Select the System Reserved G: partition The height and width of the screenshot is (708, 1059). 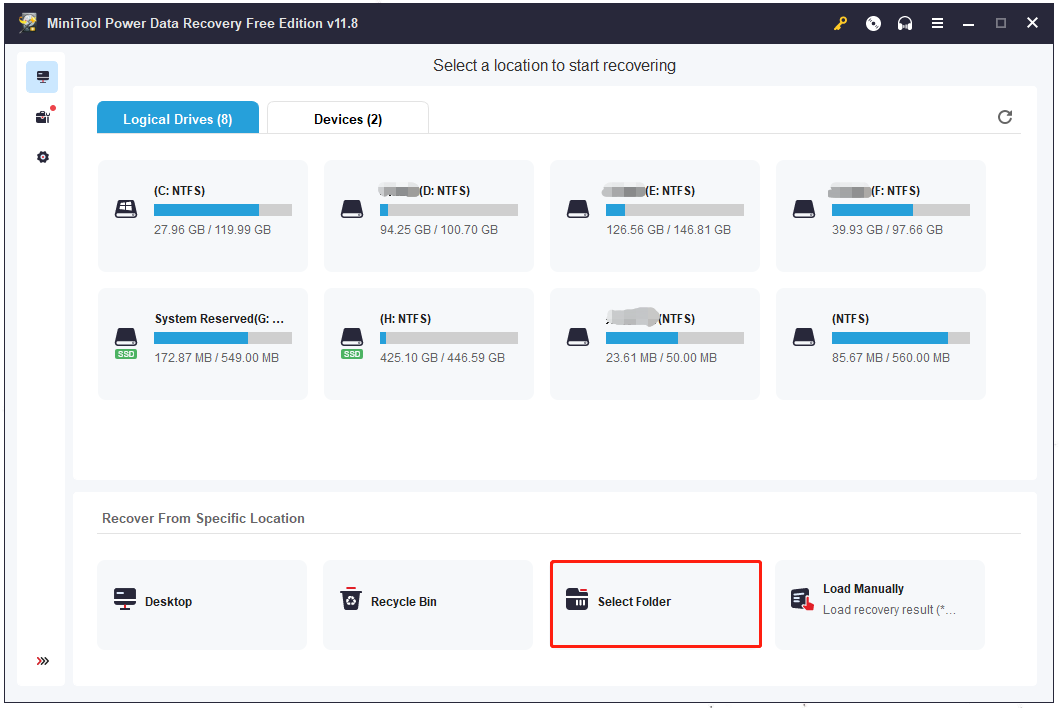202,344
